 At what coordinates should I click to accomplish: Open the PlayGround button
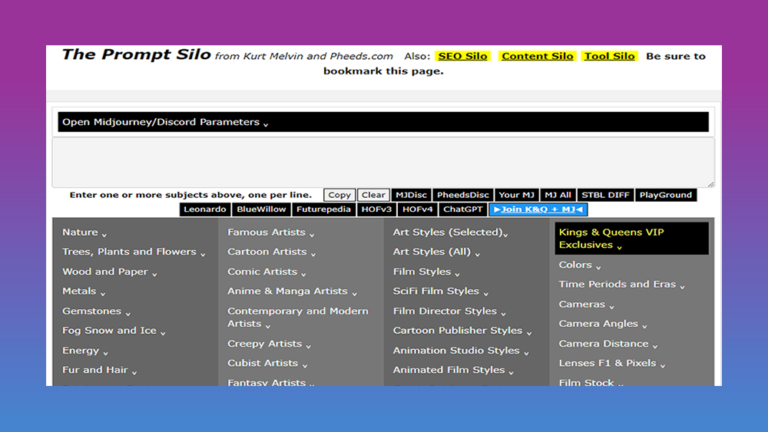coord(666,195)
